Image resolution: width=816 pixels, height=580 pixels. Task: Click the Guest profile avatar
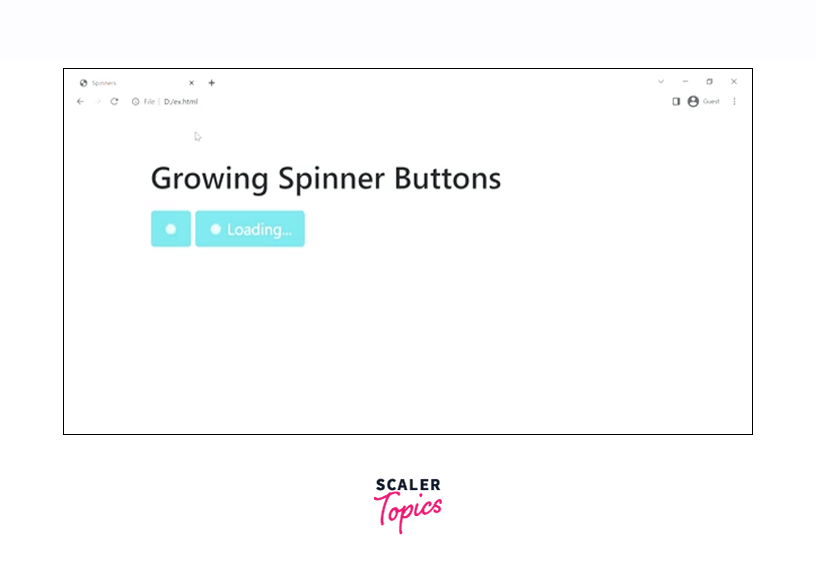(693, 101)
